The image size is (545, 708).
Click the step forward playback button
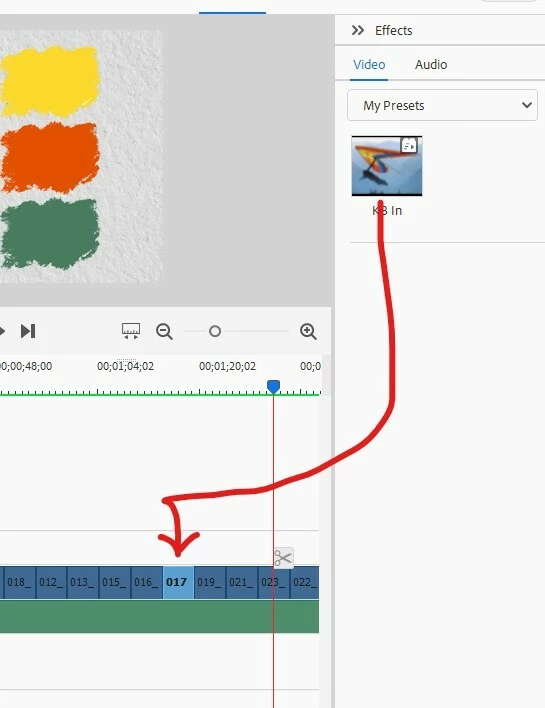coord(28,331)
